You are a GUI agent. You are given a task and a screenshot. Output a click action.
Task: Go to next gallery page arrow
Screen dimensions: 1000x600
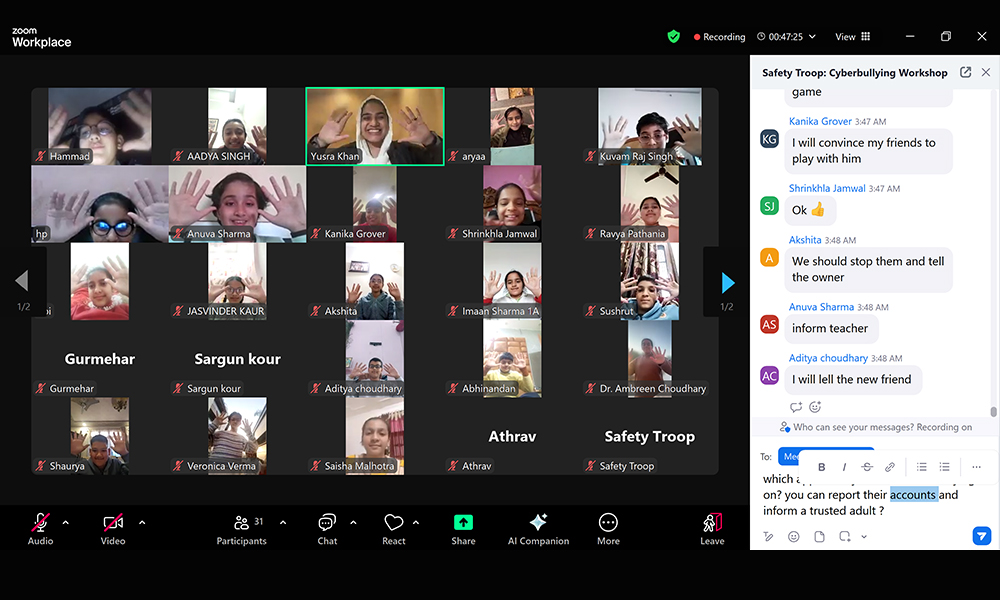click(728, 282)
